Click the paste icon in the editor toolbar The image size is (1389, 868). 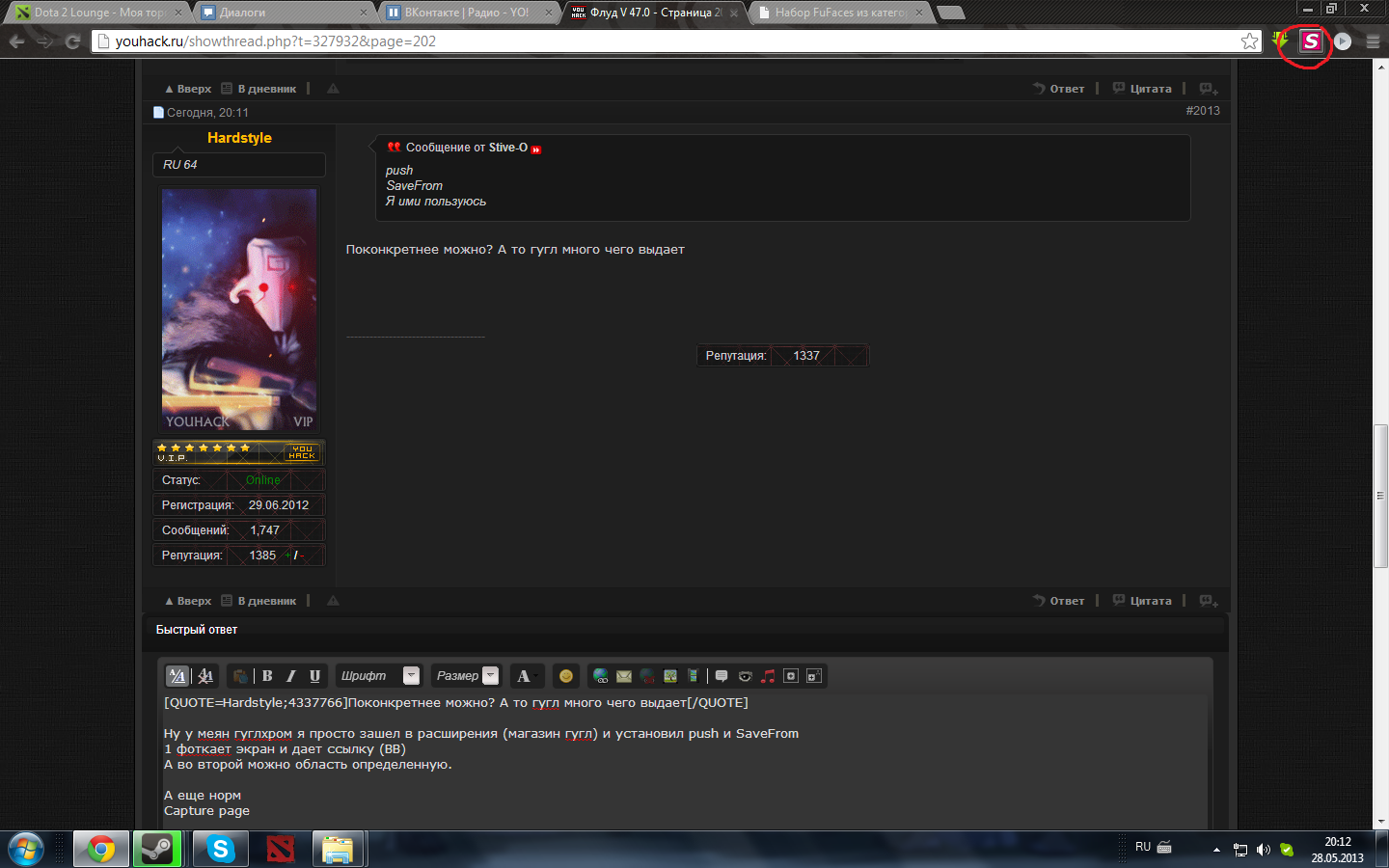240,676
